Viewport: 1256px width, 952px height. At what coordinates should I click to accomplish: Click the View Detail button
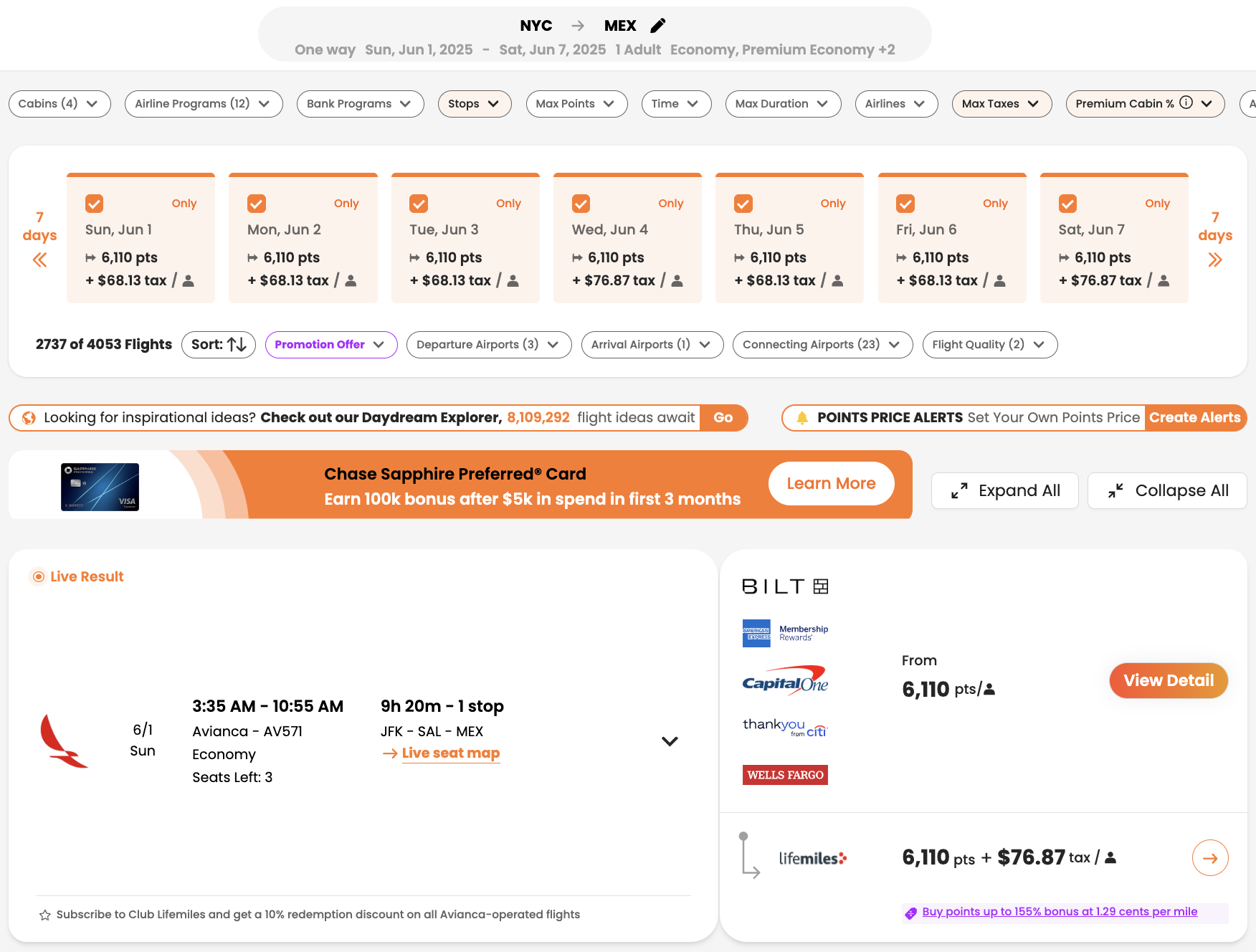[1169, 681]
